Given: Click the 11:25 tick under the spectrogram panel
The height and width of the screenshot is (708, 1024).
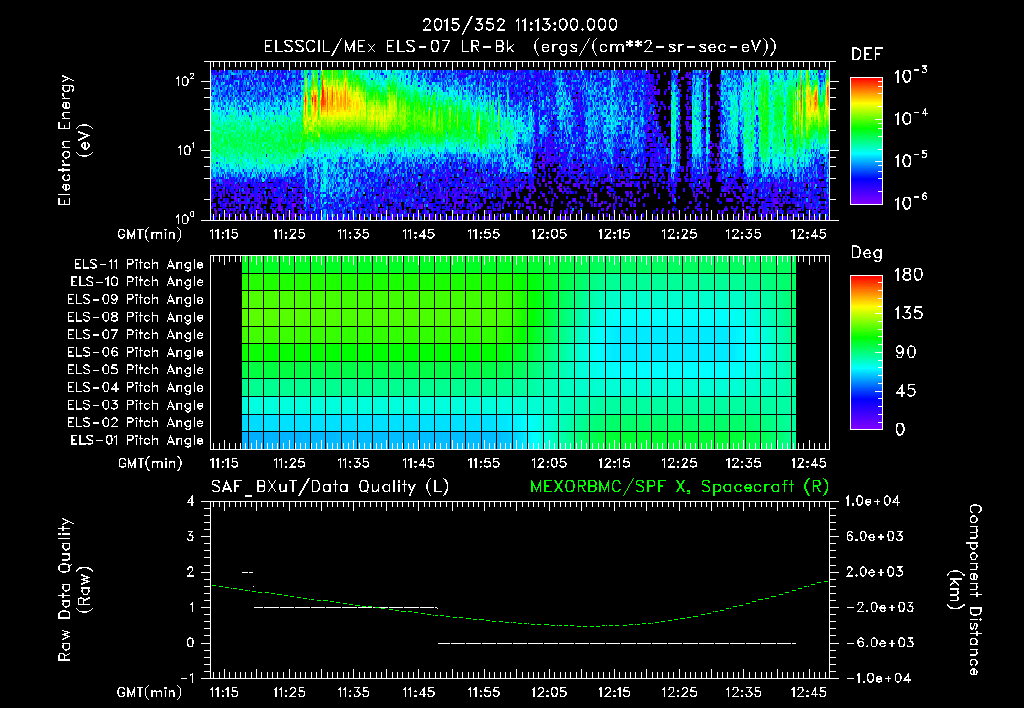Looking at the screenshot, I should (x=289, y=234).
